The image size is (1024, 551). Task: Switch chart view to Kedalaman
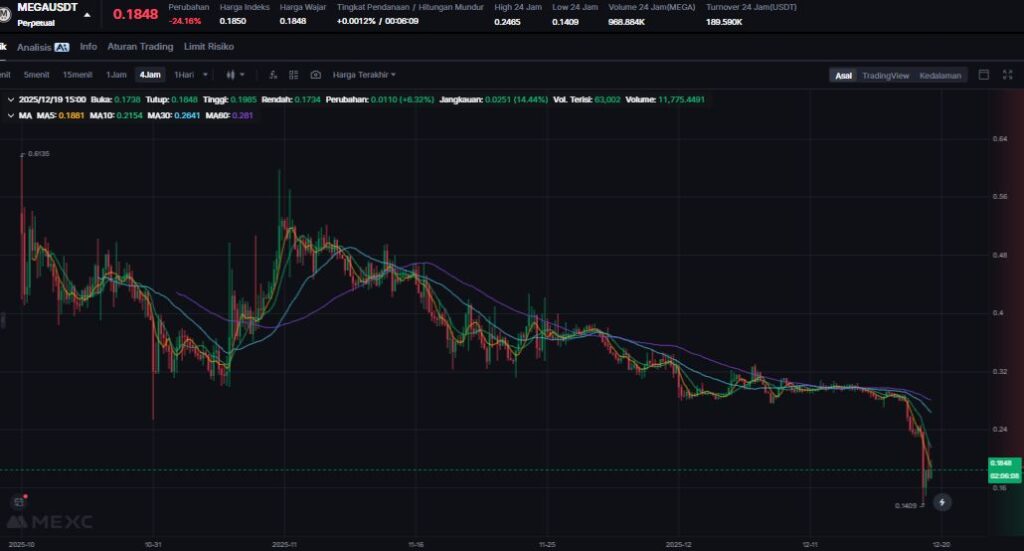click(940, 75)
